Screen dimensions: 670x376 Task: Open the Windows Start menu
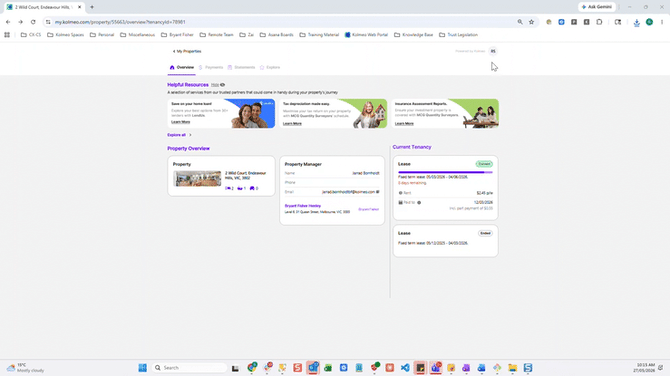pyautogui.click(x=142, y=368)
